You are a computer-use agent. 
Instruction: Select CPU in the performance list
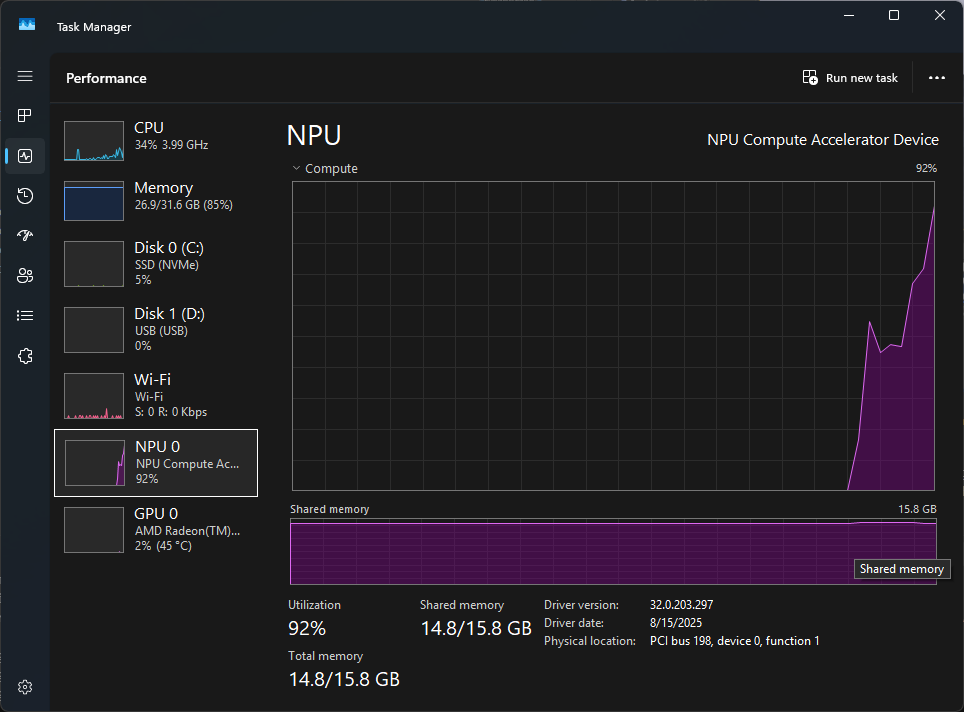155,141
